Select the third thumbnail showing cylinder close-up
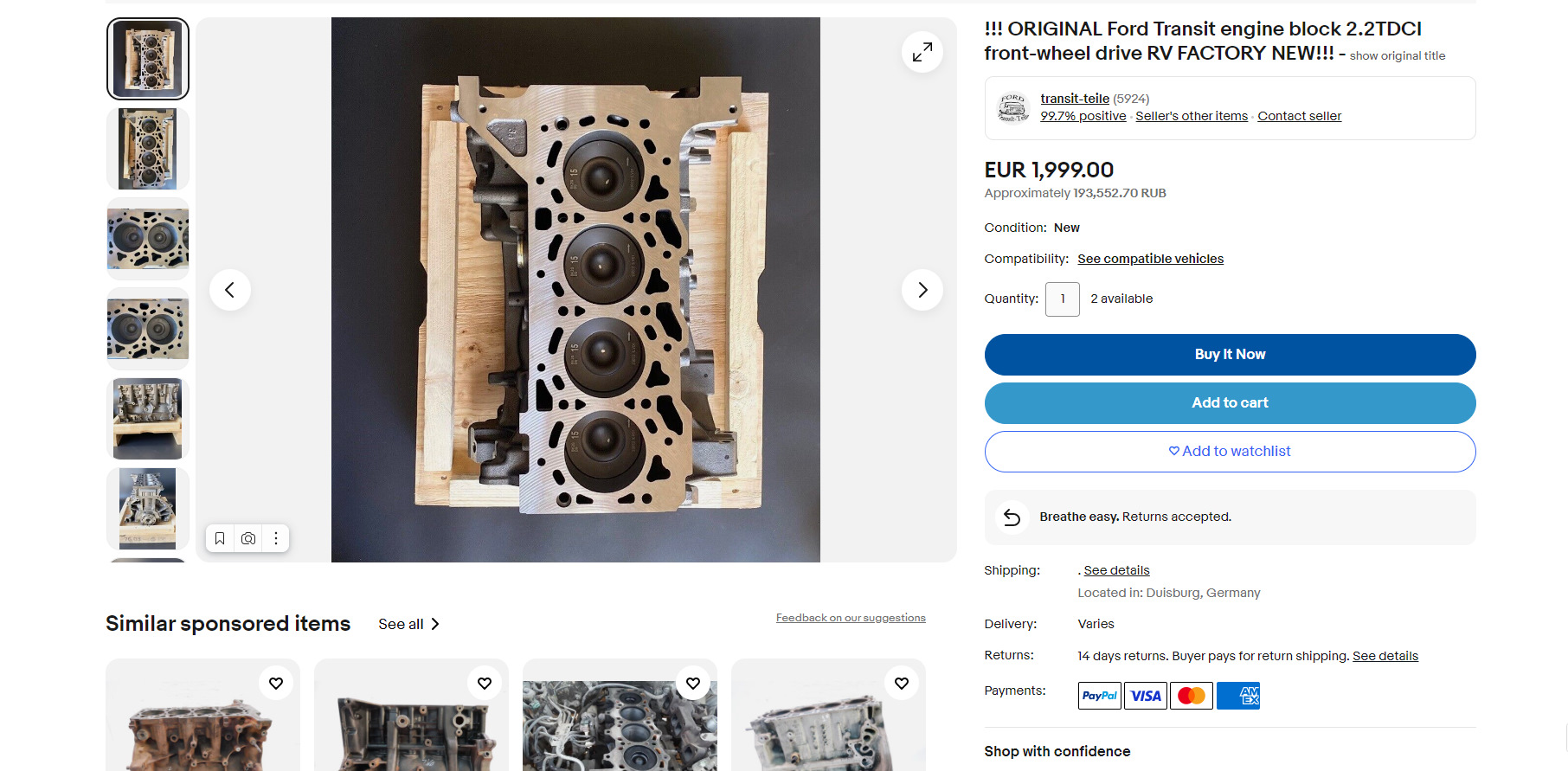Image resolution: width=1568 pixels, height=771 pixels. coord(148,239)
